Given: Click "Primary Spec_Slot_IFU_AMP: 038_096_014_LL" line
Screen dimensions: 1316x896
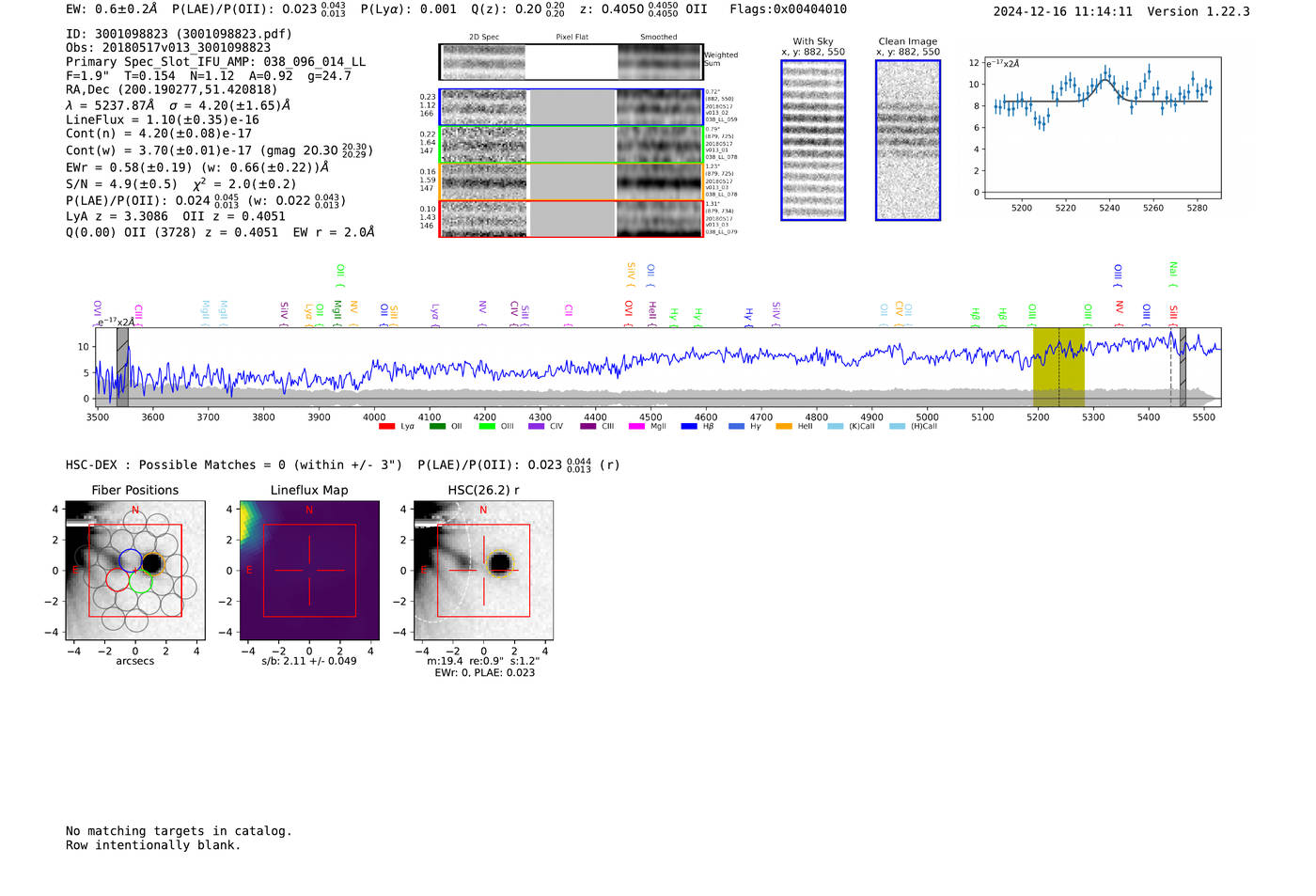Looking at the screenshot, I should click(x=215, y=62).
